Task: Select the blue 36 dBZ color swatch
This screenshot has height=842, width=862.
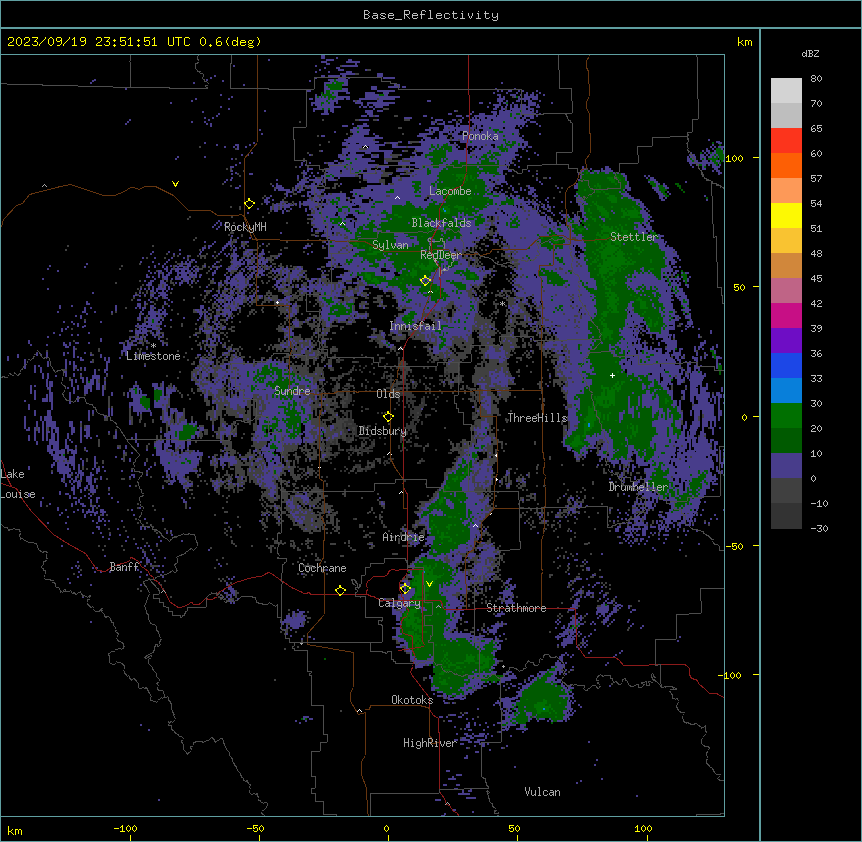Action: click(x=786, y=365)
